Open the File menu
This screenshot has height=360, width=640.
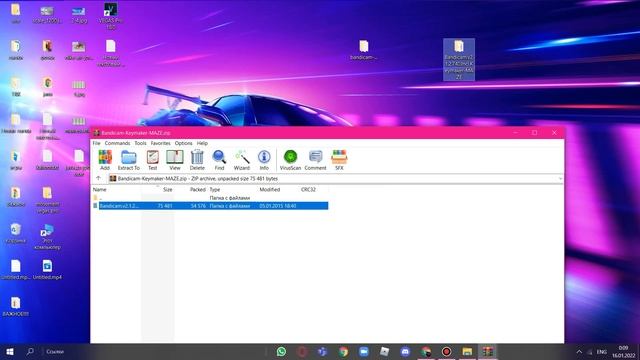(96, 143)
